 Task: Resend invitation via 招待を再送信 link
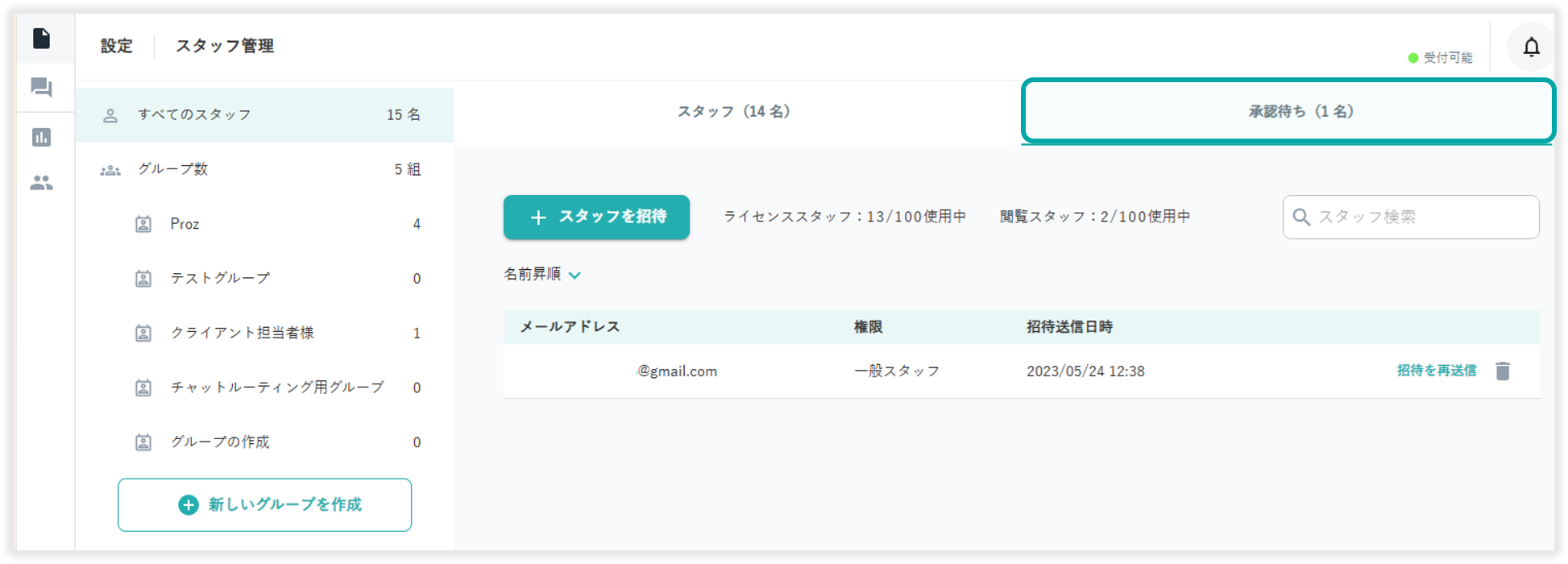1436,371
